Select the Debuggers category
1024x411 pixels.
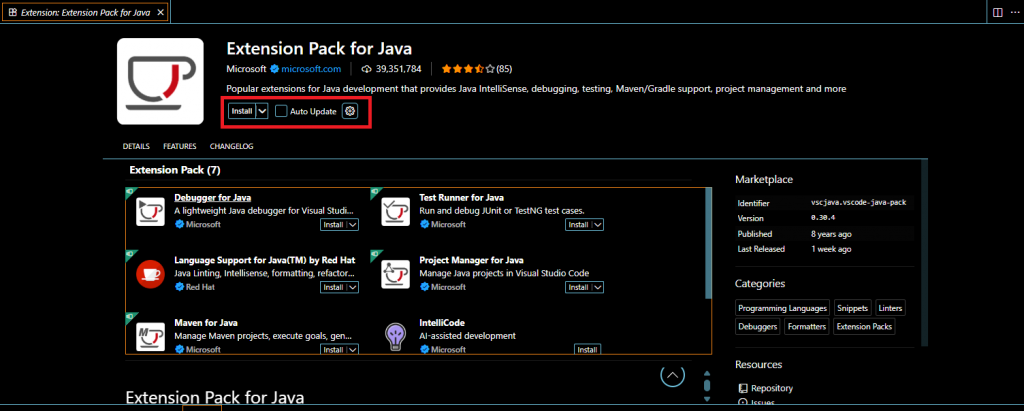(758, 327)
